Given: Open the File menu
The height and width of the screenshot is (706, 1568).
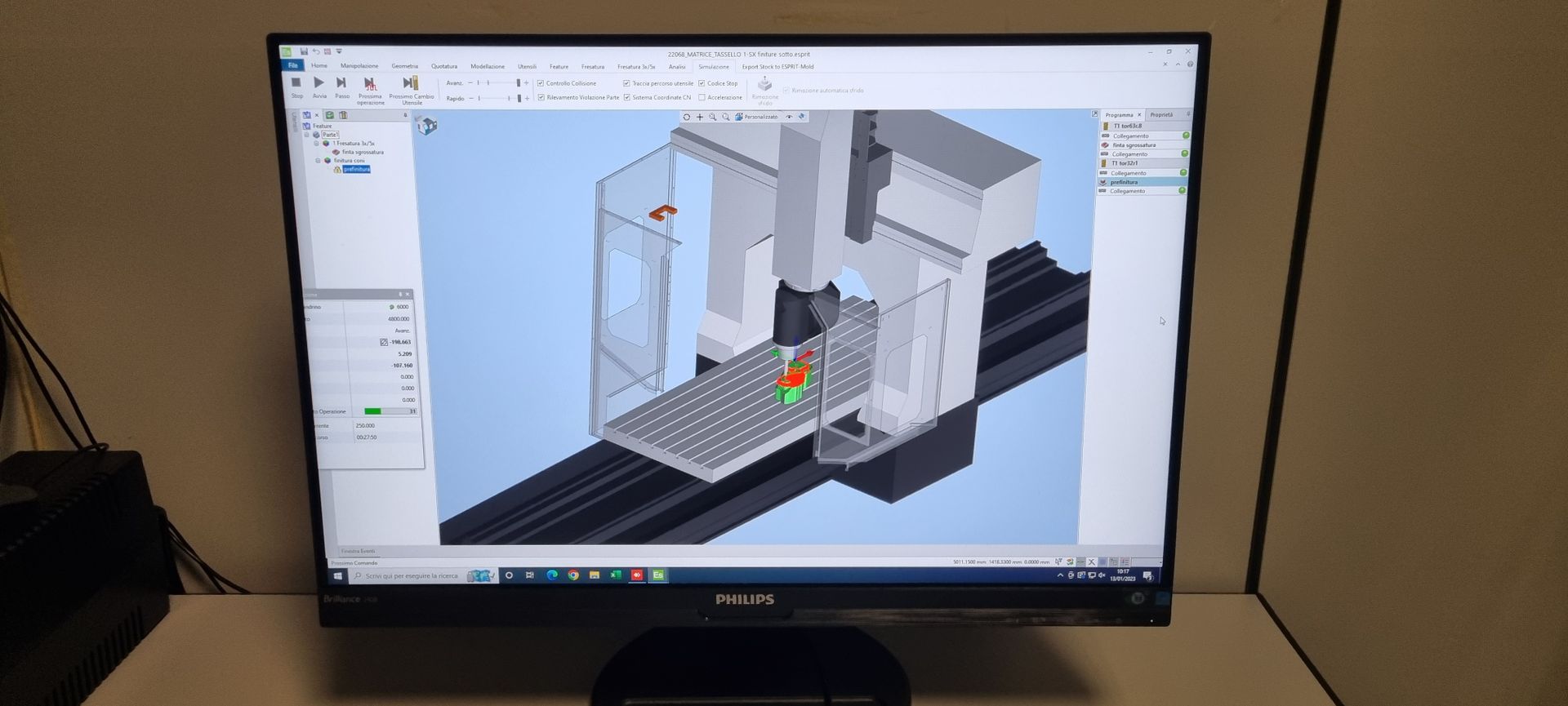Looking at the screenshot, I should click(x=292, y=65).
